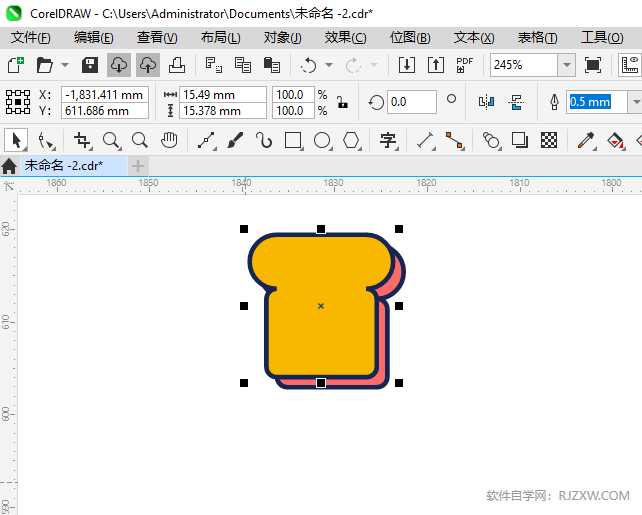Click the Save floppy disk icon

pos(90,65)
